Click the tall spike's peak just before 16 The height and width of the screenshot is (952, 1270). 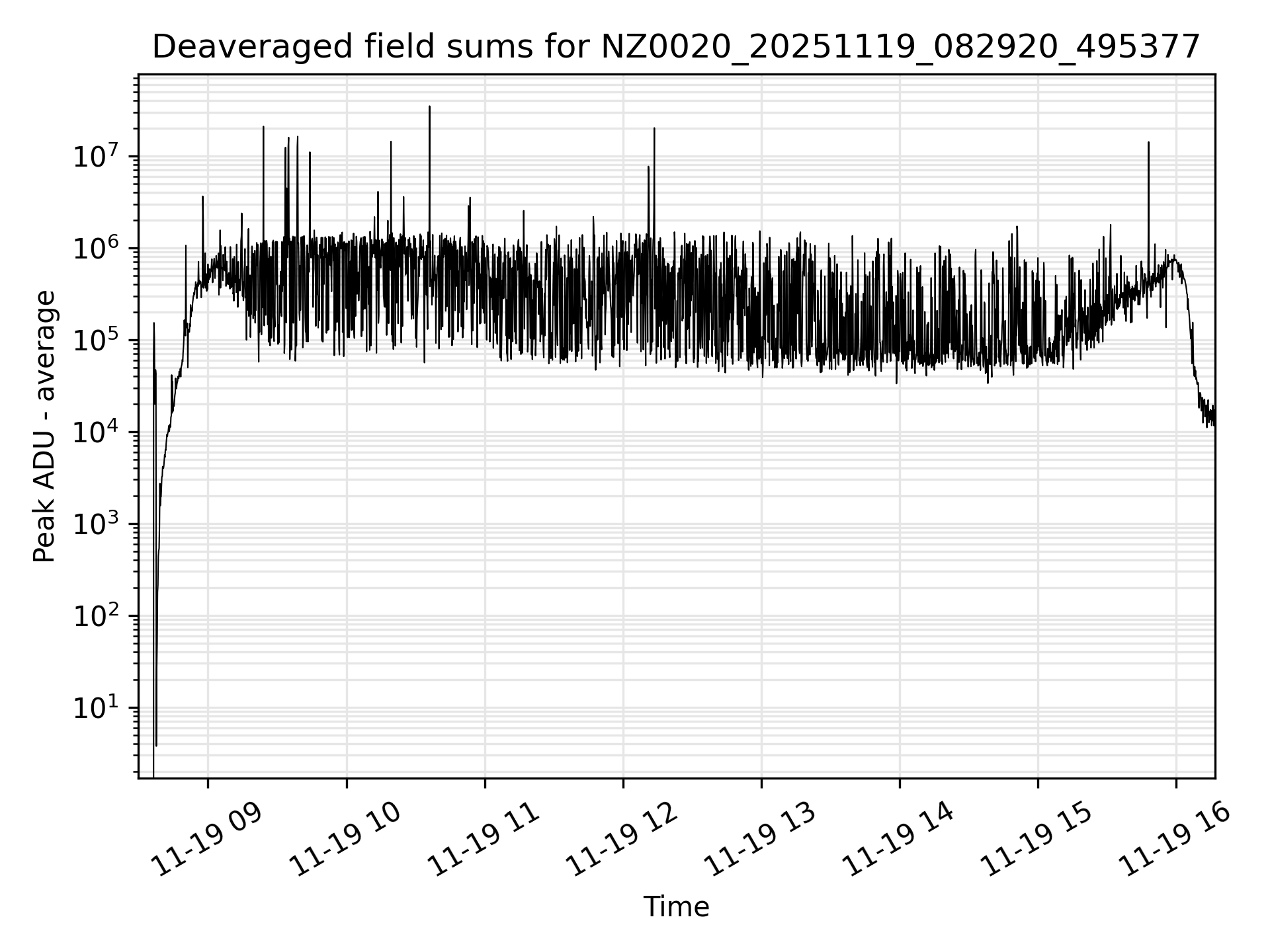click(1148, 143)
